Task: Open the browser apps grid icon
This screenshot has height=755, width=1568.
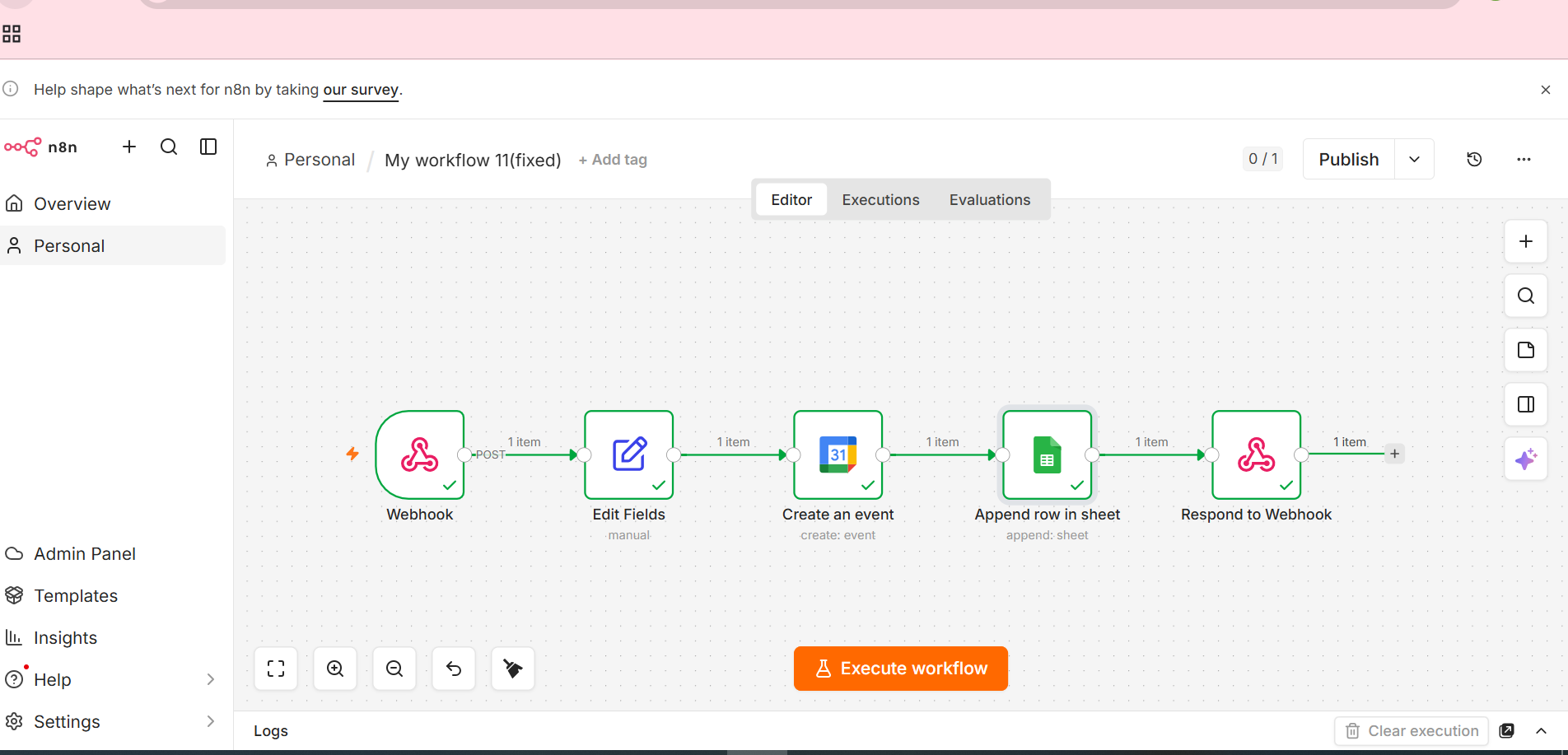Action: (12, 34)
